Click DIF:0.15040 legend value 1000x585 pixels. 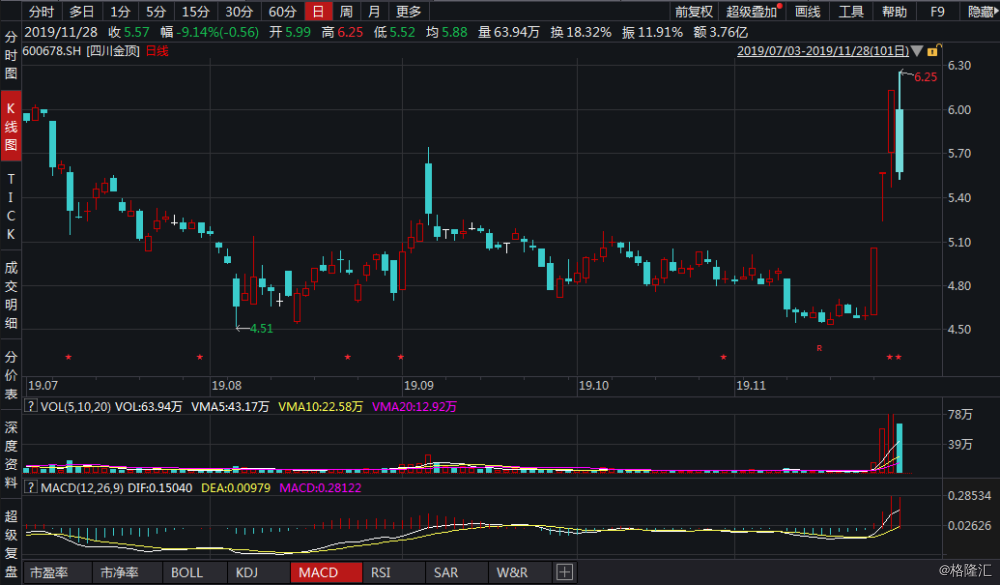click(159, 488)
